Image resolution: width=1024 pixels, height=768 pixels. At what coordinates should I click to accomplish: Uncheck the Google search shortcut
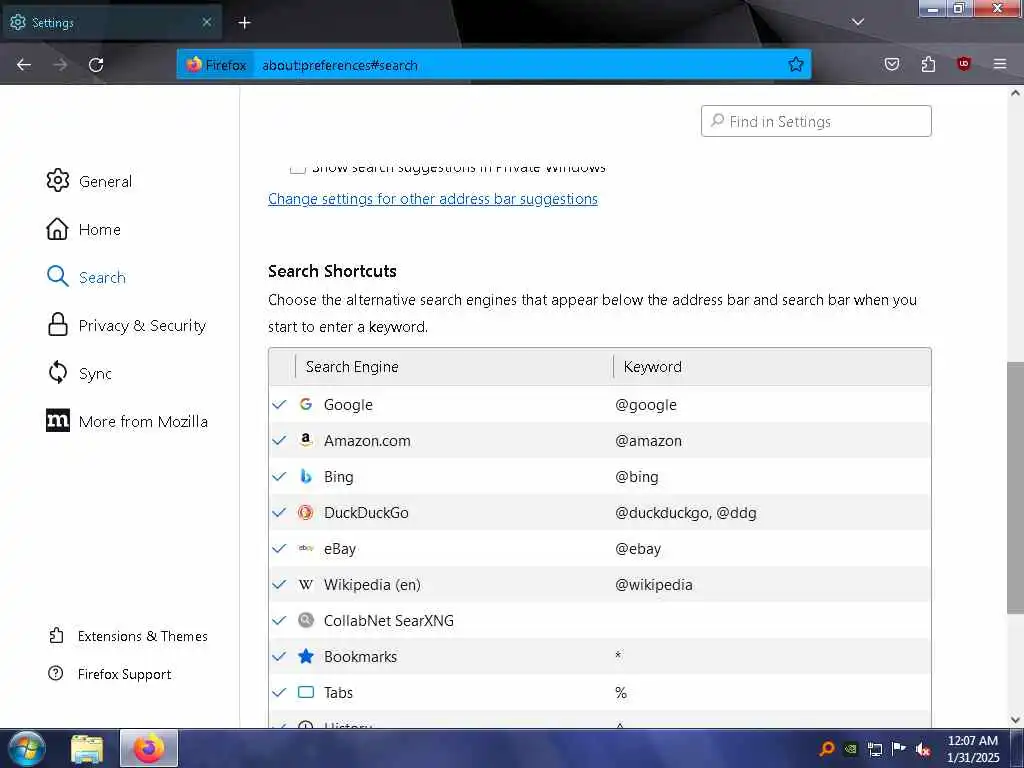click(280, 404)
